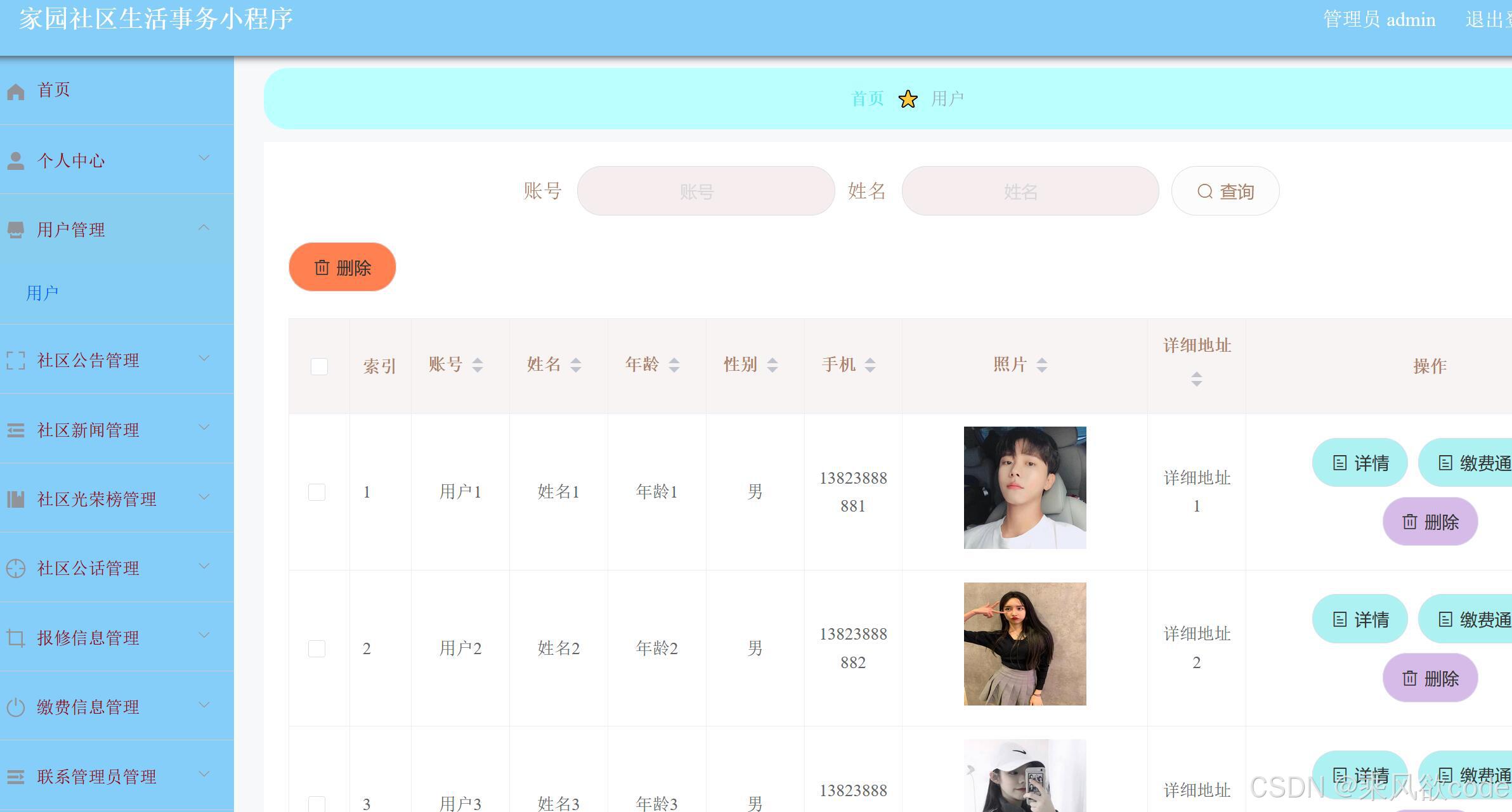The width and height of the screenshot is (1512, 812).
Task: Click the crosshair icon next to 社区公话管理
Action: tap(16, 569)
